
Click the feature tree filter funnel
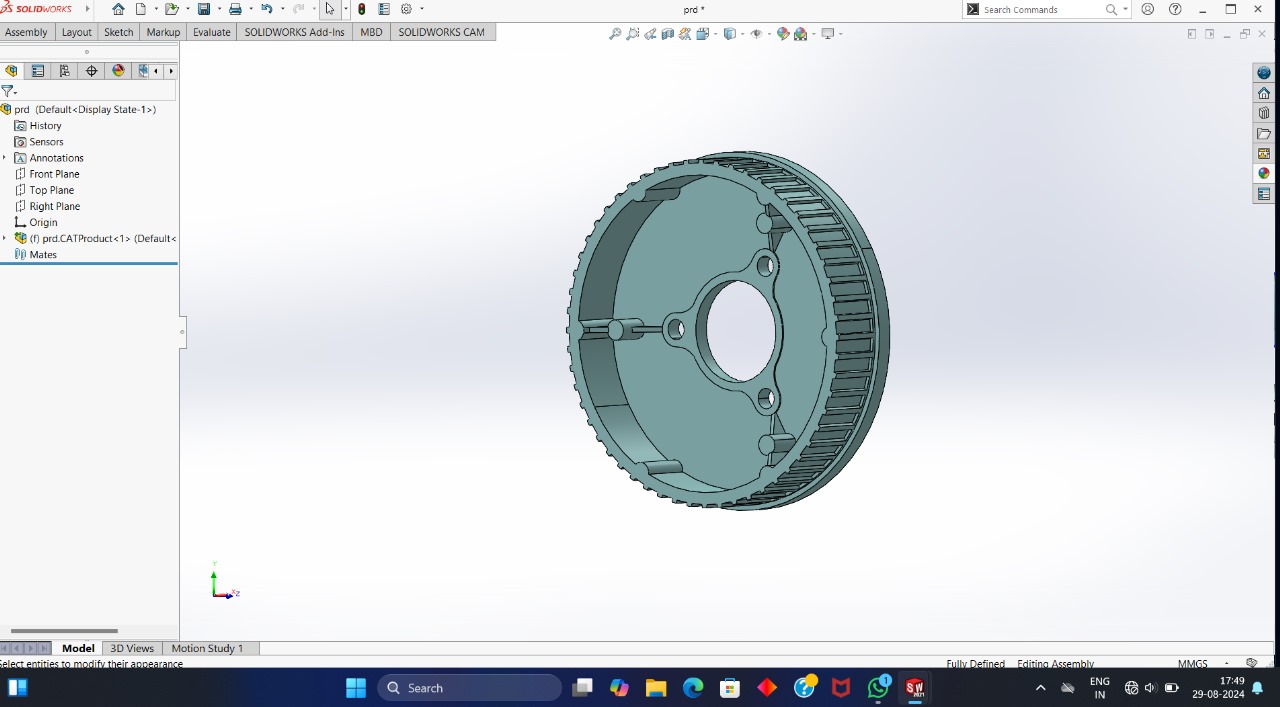(7, 91)
